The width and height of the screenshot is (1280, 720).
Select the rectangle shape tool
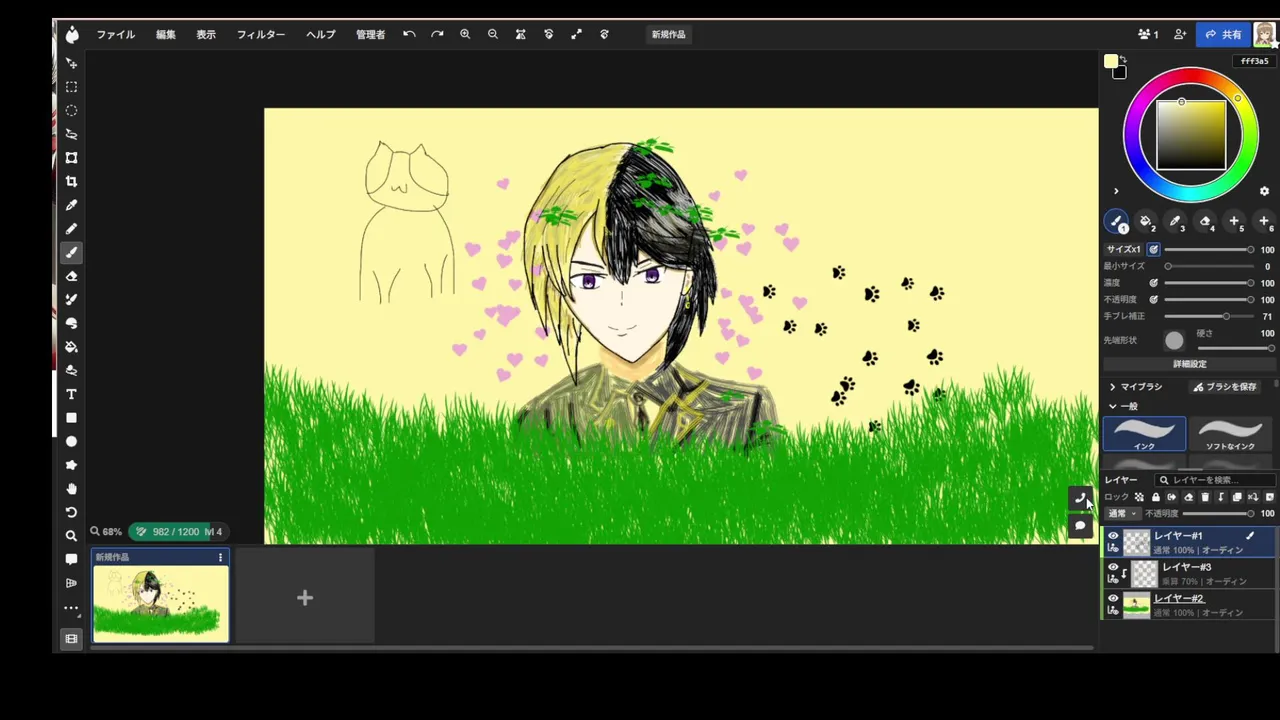click(71, 418)
